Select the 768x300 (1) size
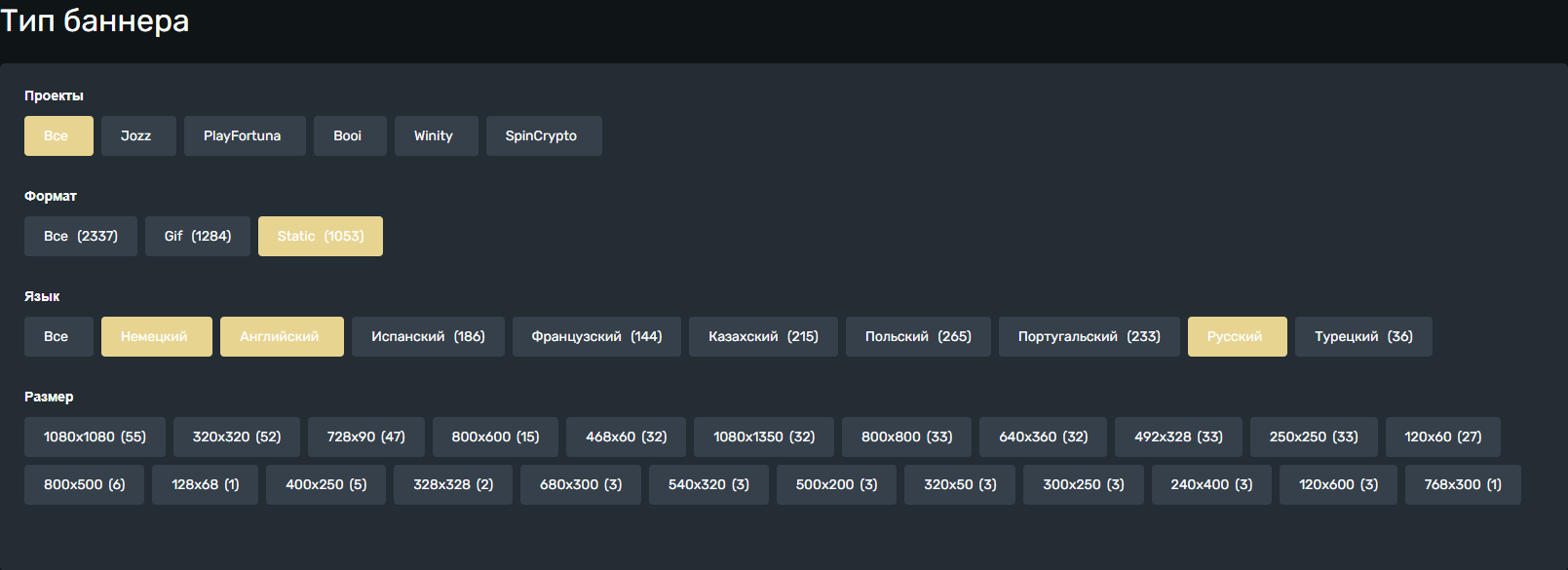The image size is (1568, 570). [x=1463, y=484]
